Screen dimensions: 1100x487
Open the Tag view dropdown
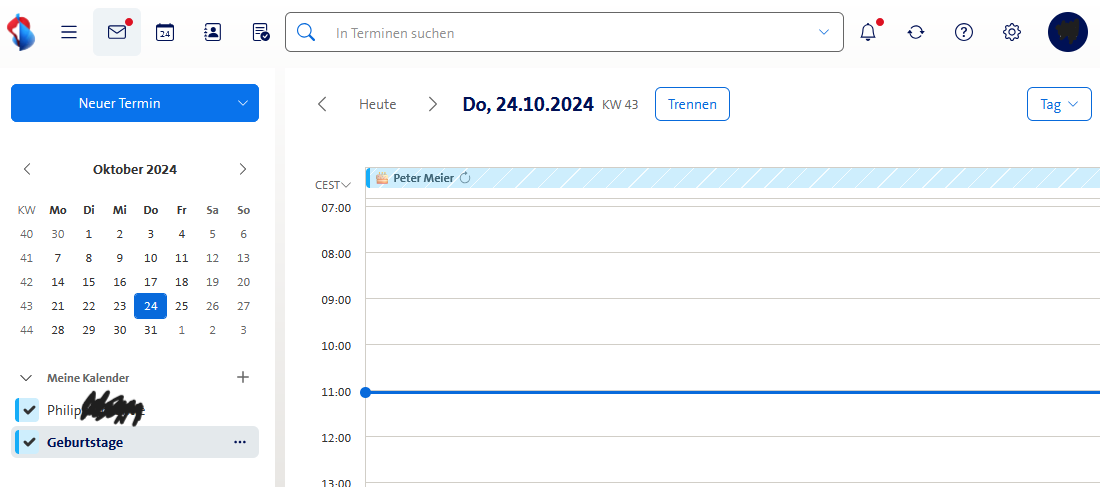click(x=1059, y=104)
